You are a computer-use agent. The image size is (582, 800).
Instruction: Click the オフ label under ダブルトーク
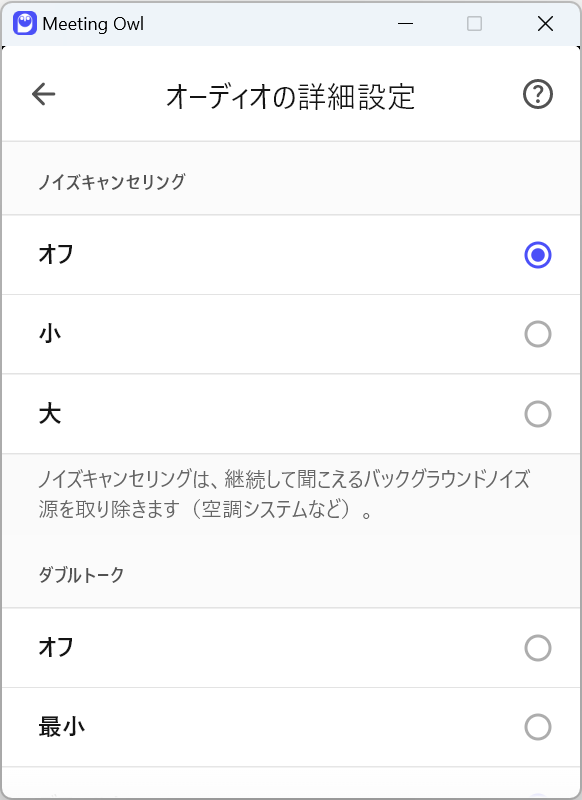click(x=56, y=648)
